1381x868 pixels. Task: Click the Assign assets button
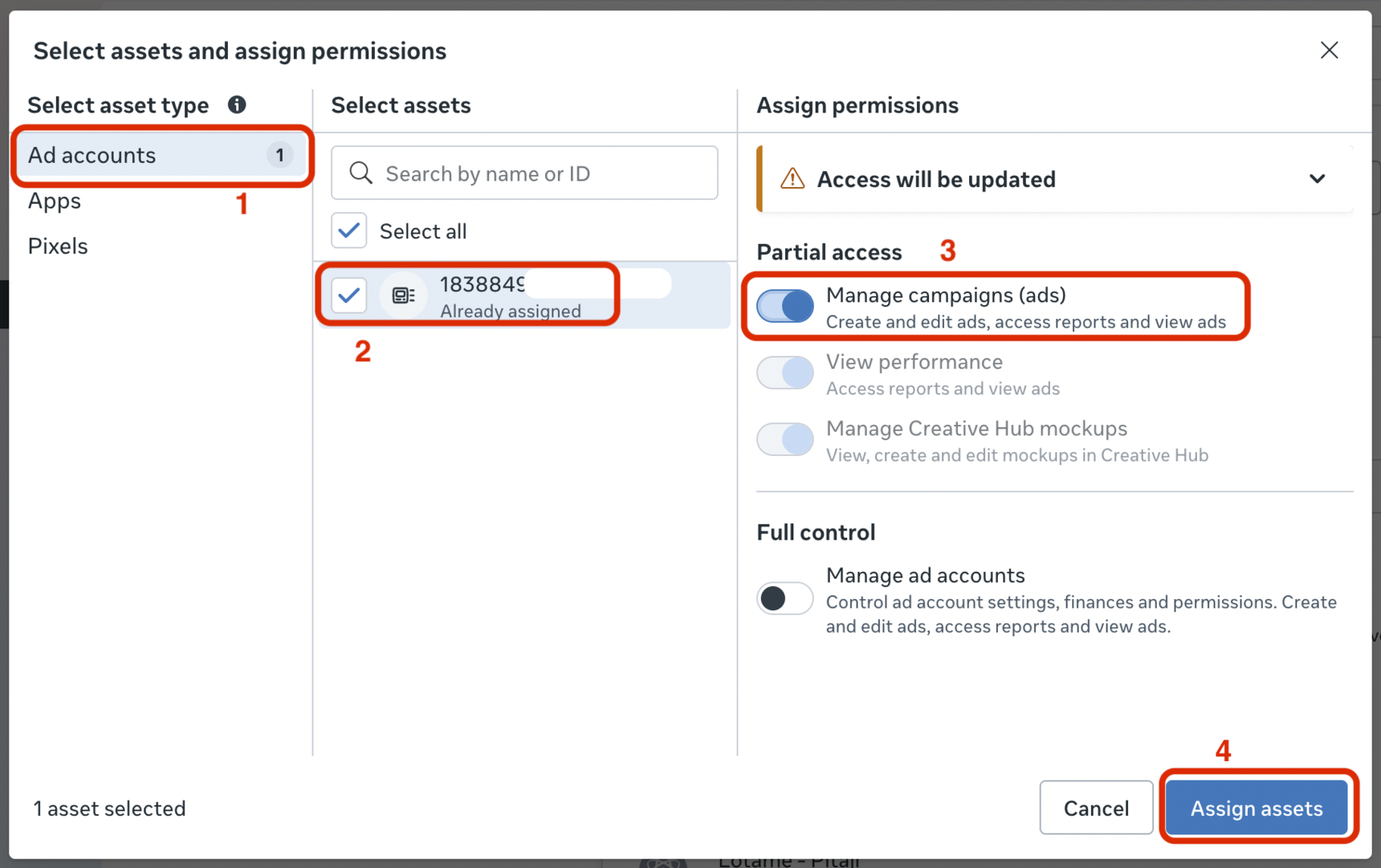[1256, 808]
